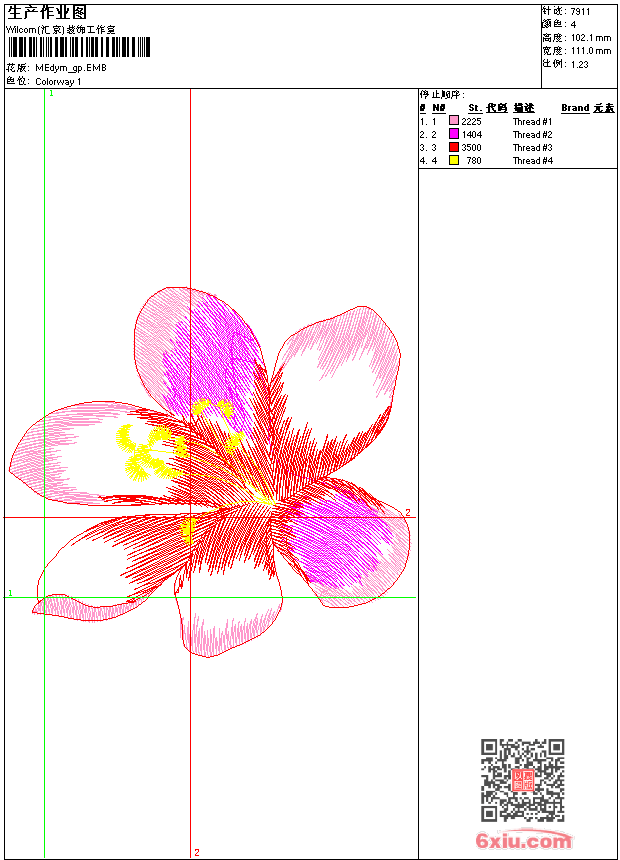Click the yellow stamen stitches on the flower
620x860 pixels.
click(x=145, y=452)
